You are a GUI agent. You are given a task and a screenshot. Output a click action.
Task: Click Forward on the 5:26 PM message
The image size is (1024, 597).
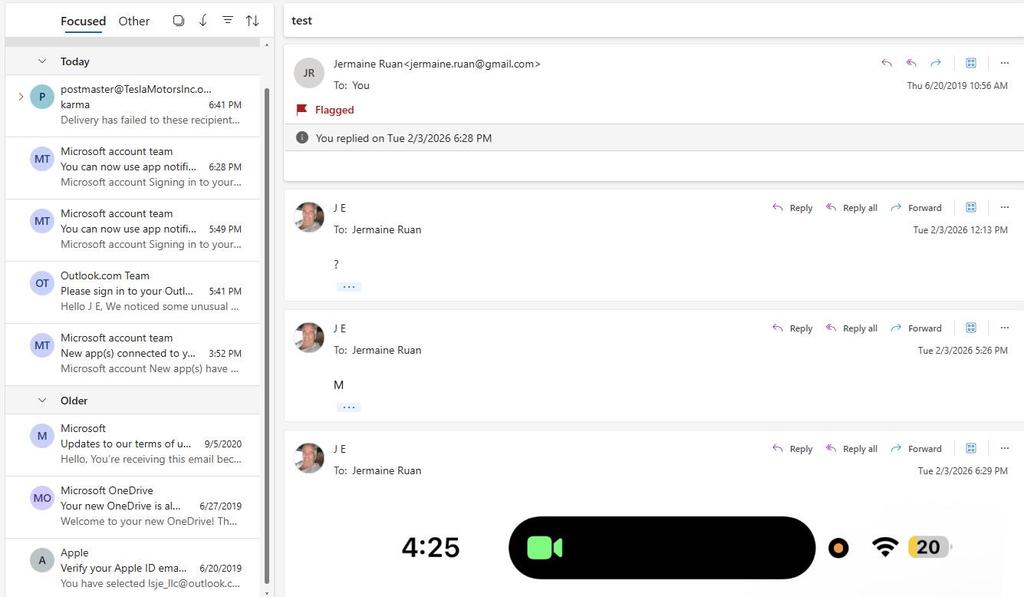point(915,328)
